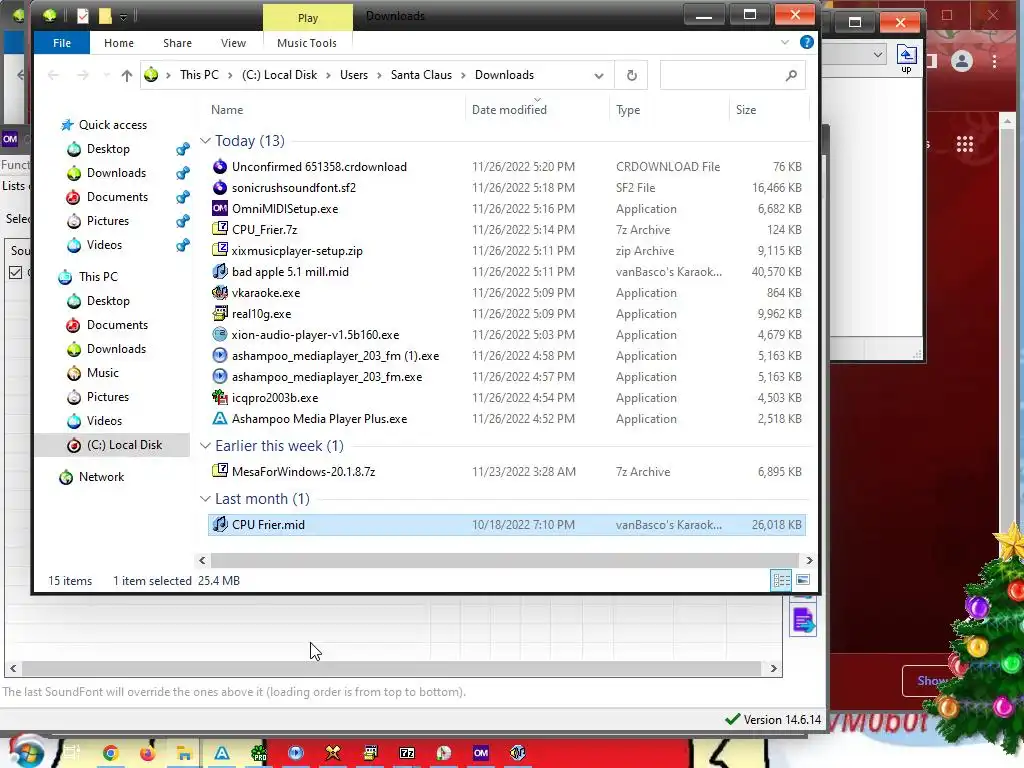Switch to the Home ribbon tab
1024x768 pixels.
[119, 43]
